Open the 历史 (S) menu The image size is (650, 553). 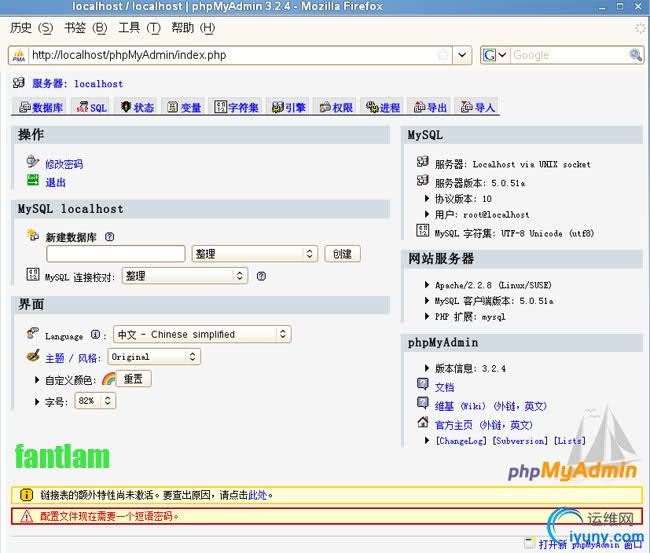(x=32, y=28)
